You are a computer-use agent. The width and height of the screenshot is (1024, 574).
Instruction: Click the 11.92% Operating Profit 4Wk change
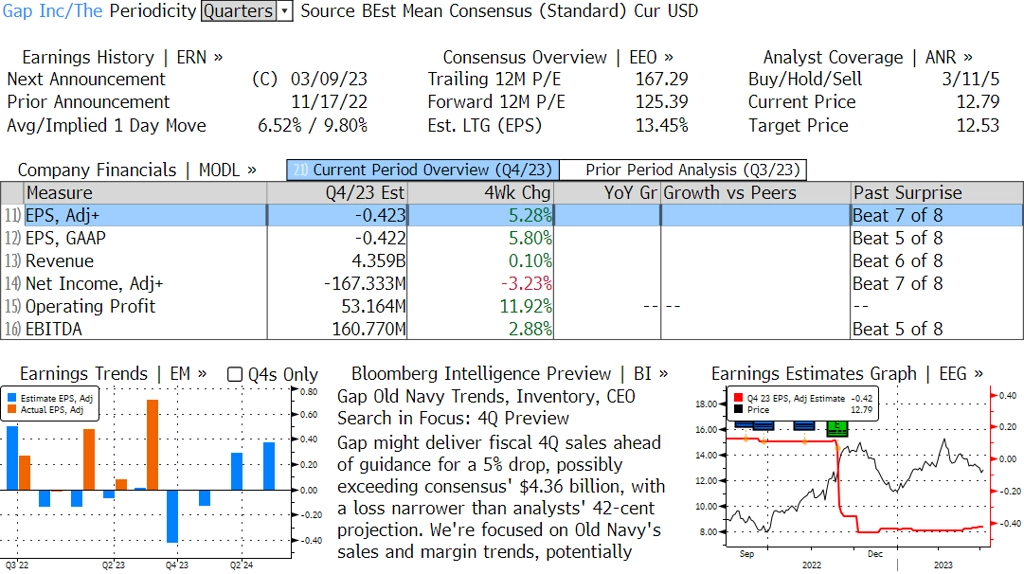click(x=526, y=306)
